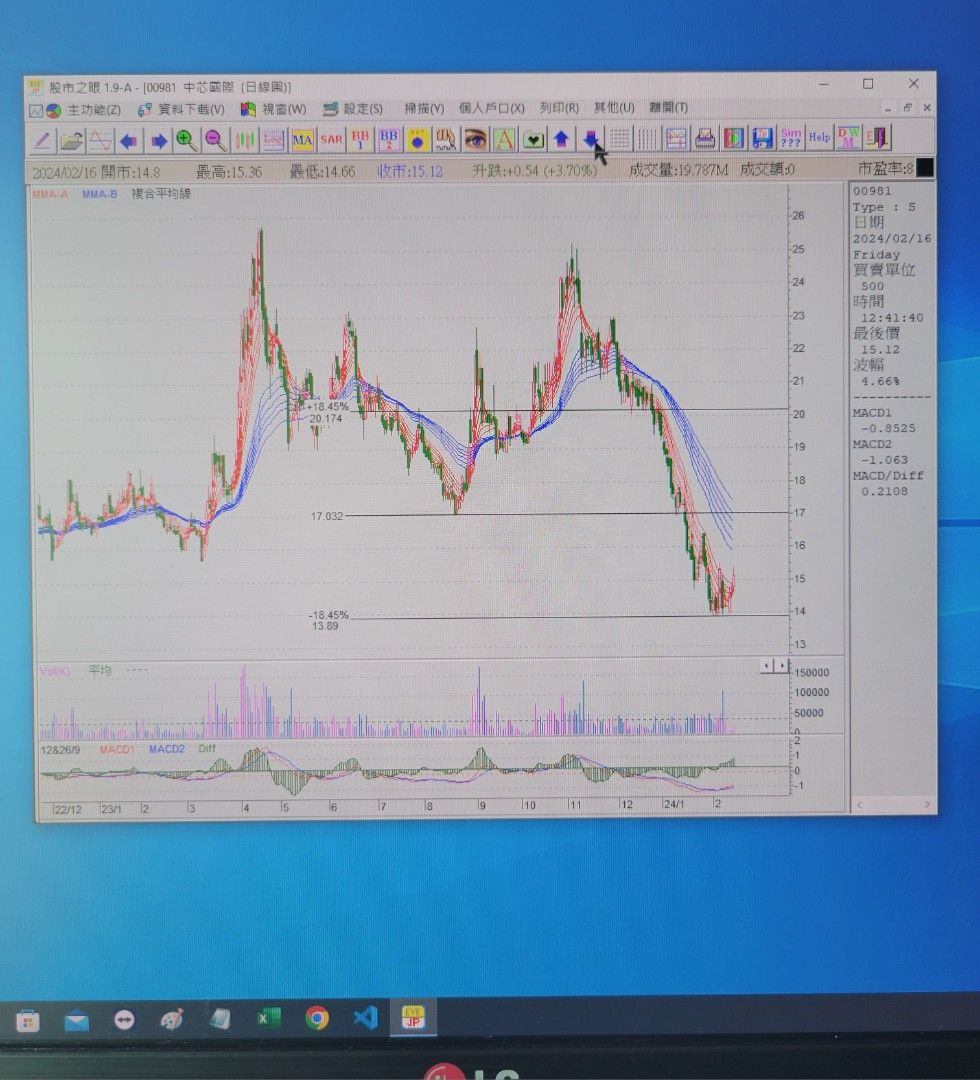Click the candlestick chart icon
This screenshot has height=1080, width=980.
coord(245,140)
